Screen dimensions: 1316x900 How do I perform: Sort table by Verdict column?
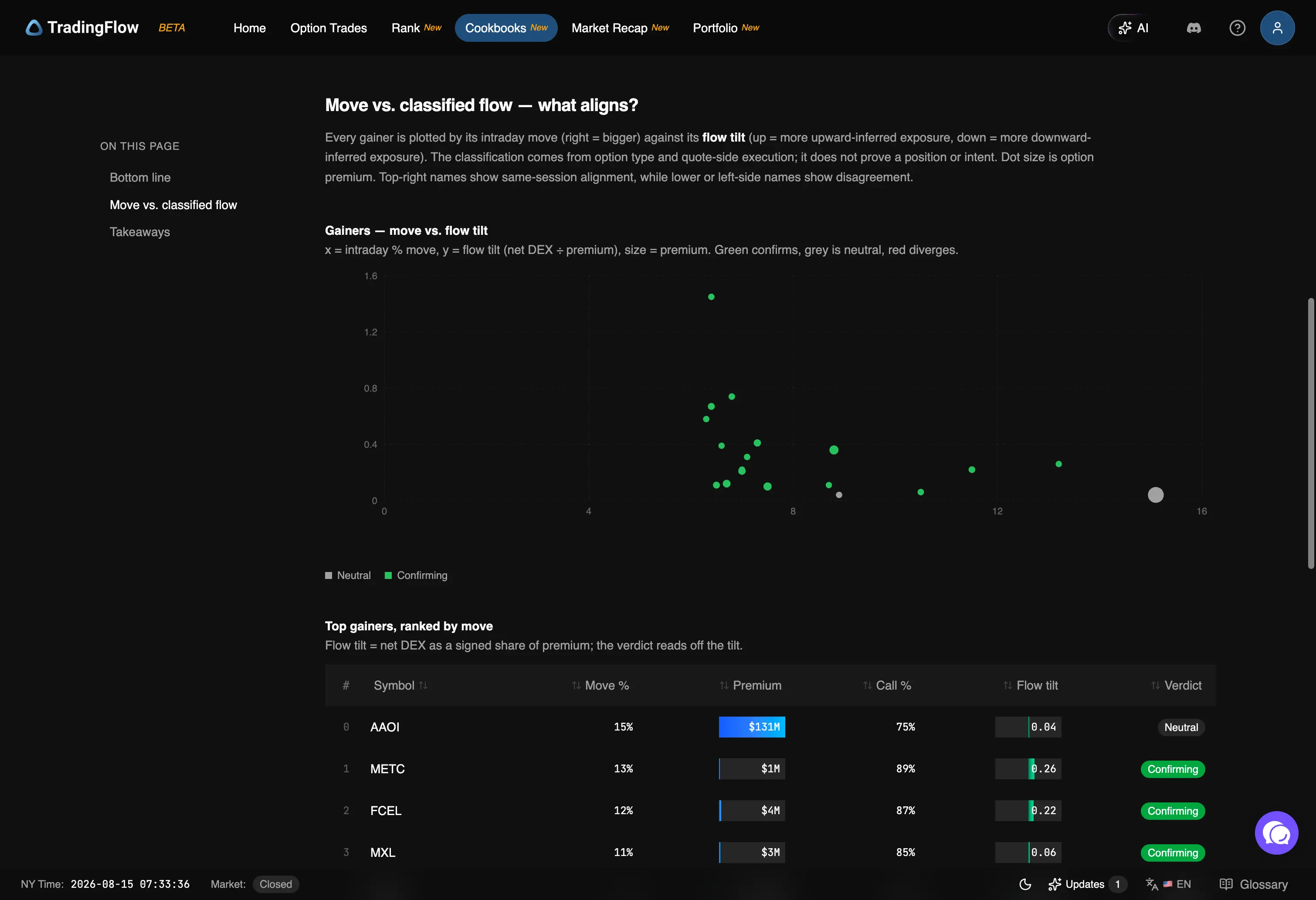coord(1176,686)
